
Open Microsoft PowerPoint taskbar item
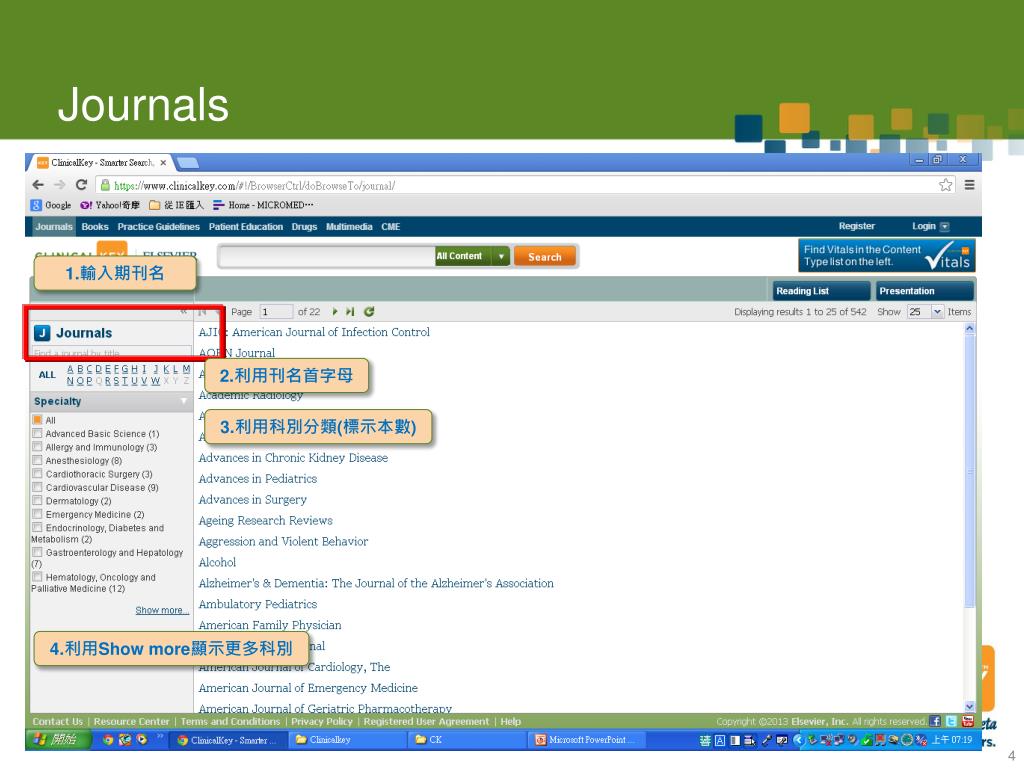[x=586, y=740]
